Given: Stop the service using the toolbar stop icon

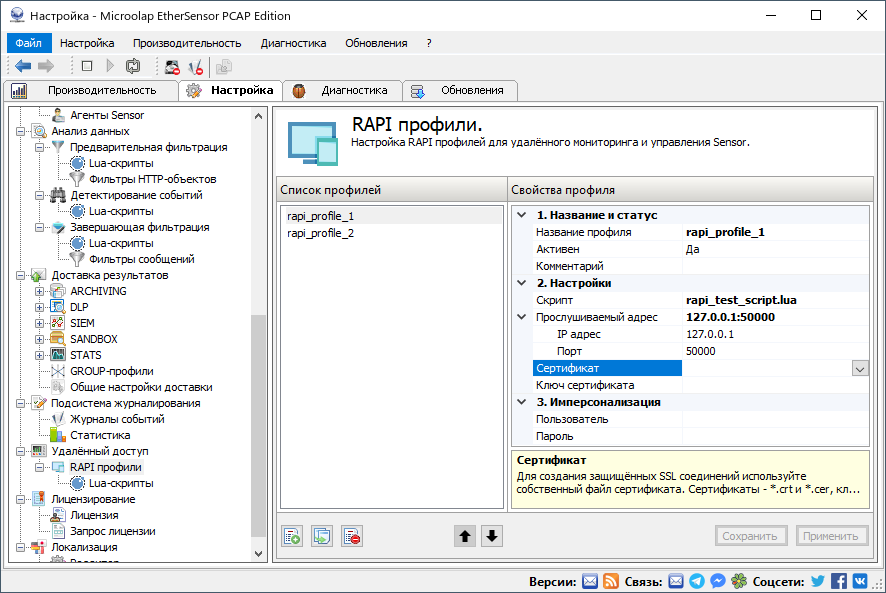Looking at the screenshot, I should (87, 65).
